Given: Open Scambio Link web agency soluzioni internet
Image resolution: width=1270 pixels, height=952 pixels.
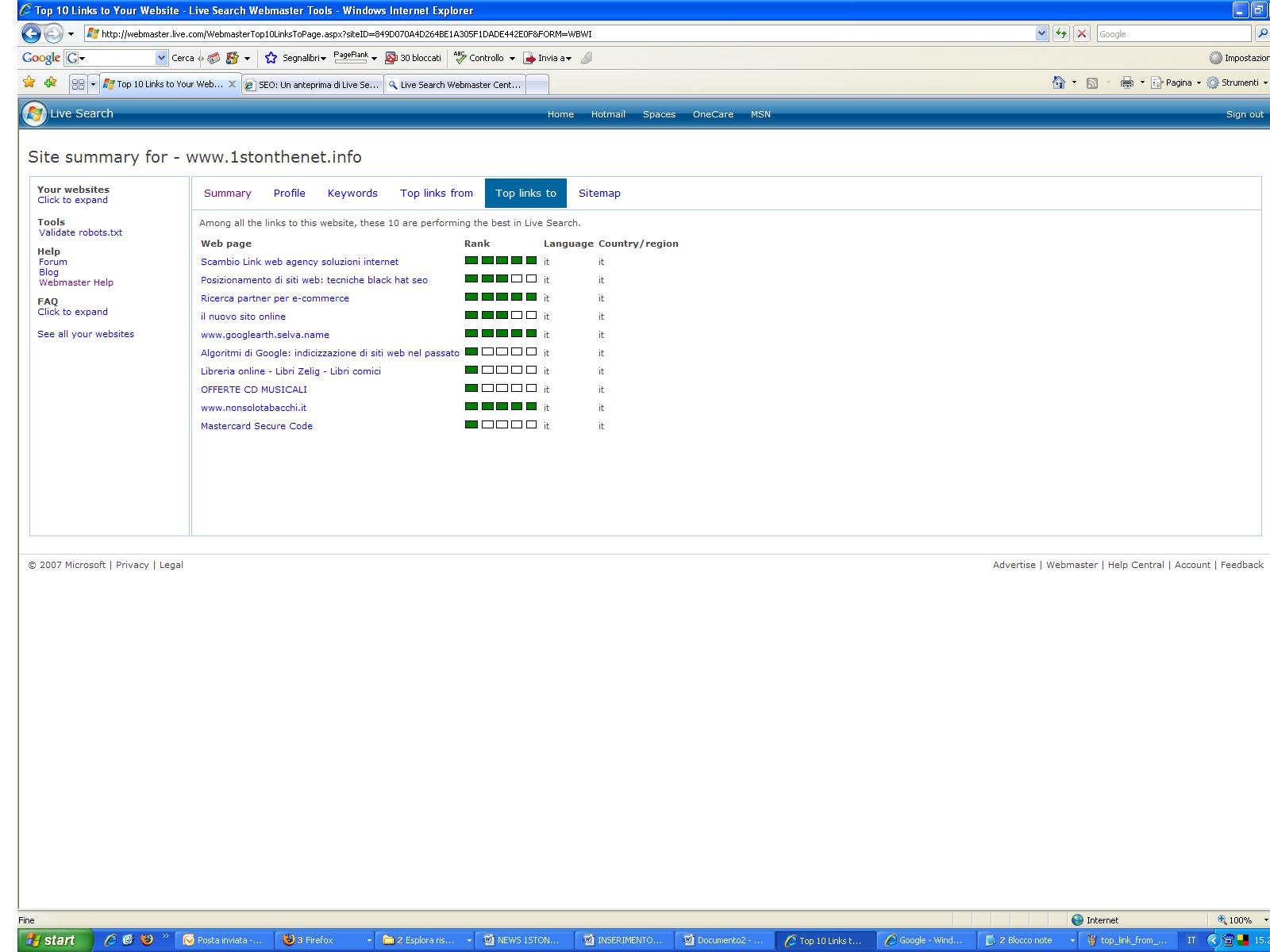Looking at the screenshot, I should coord(300,262).
